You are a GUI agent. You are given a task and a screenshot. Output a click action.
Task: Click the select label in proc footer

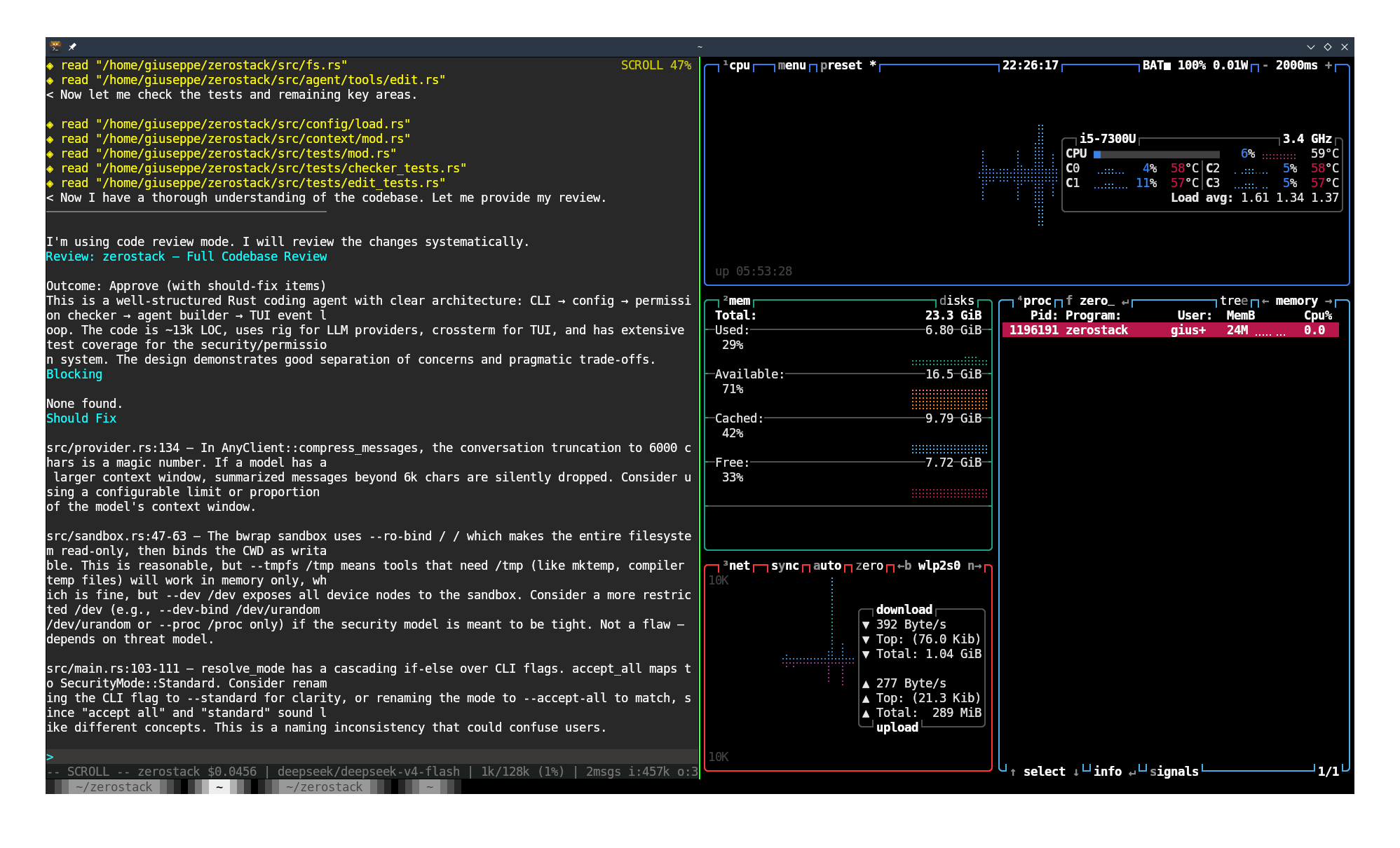(x=1044, y=772)
